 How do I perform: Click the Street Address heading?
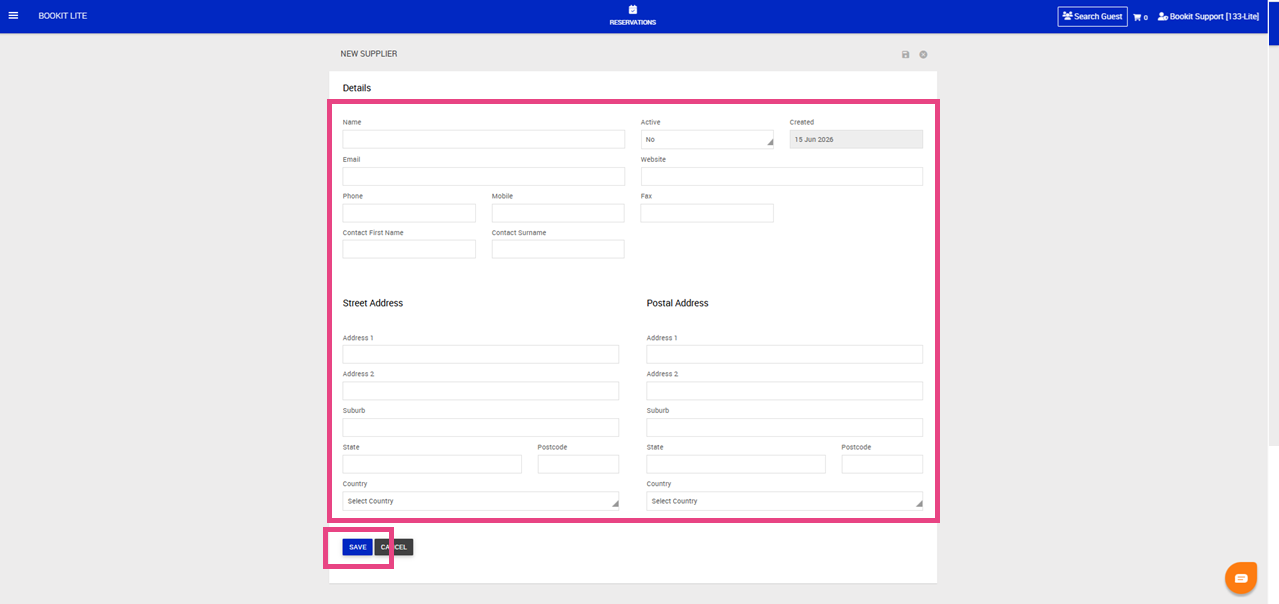click(373, 303)
